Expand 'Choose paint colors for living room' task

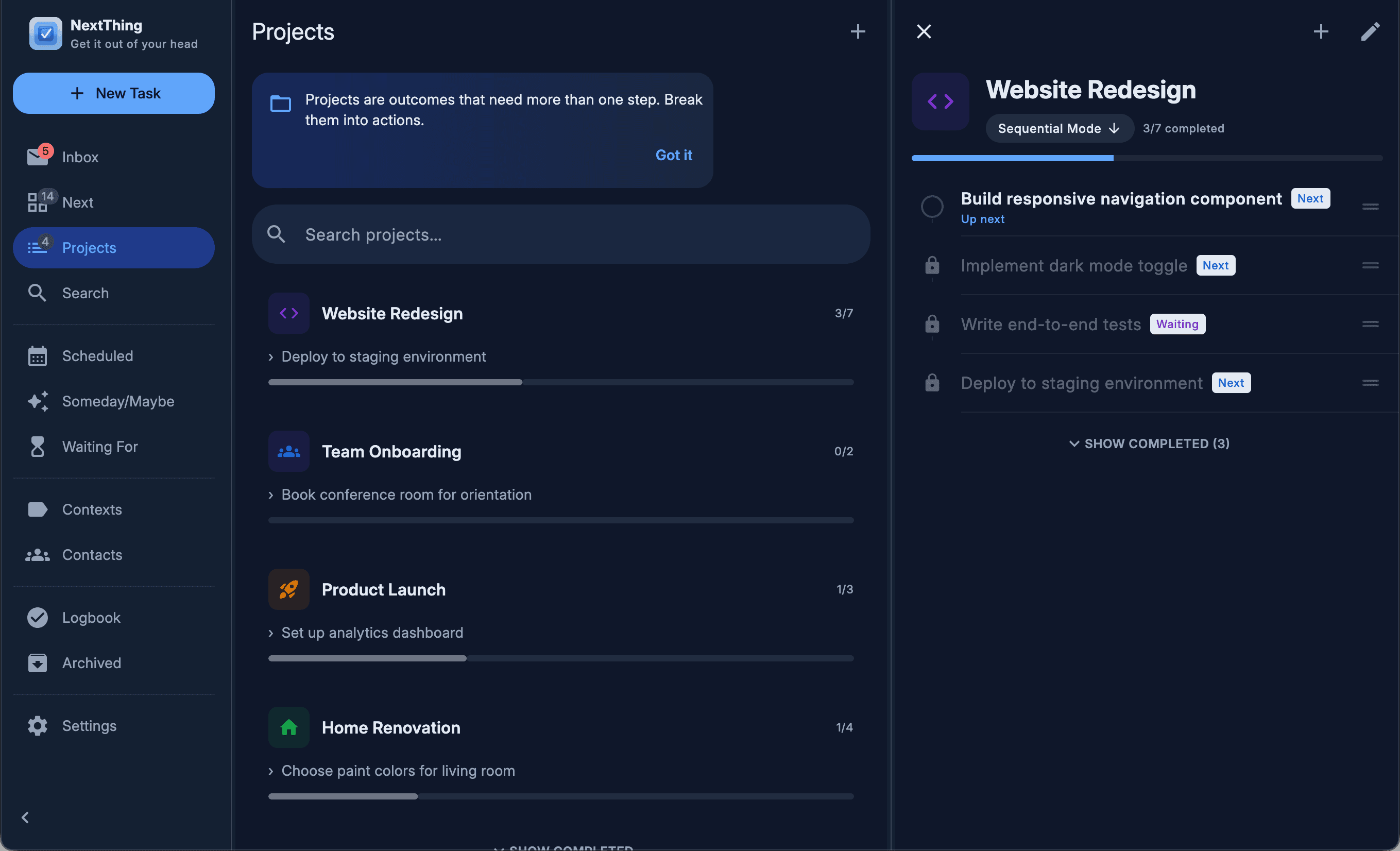click(270, 771)
